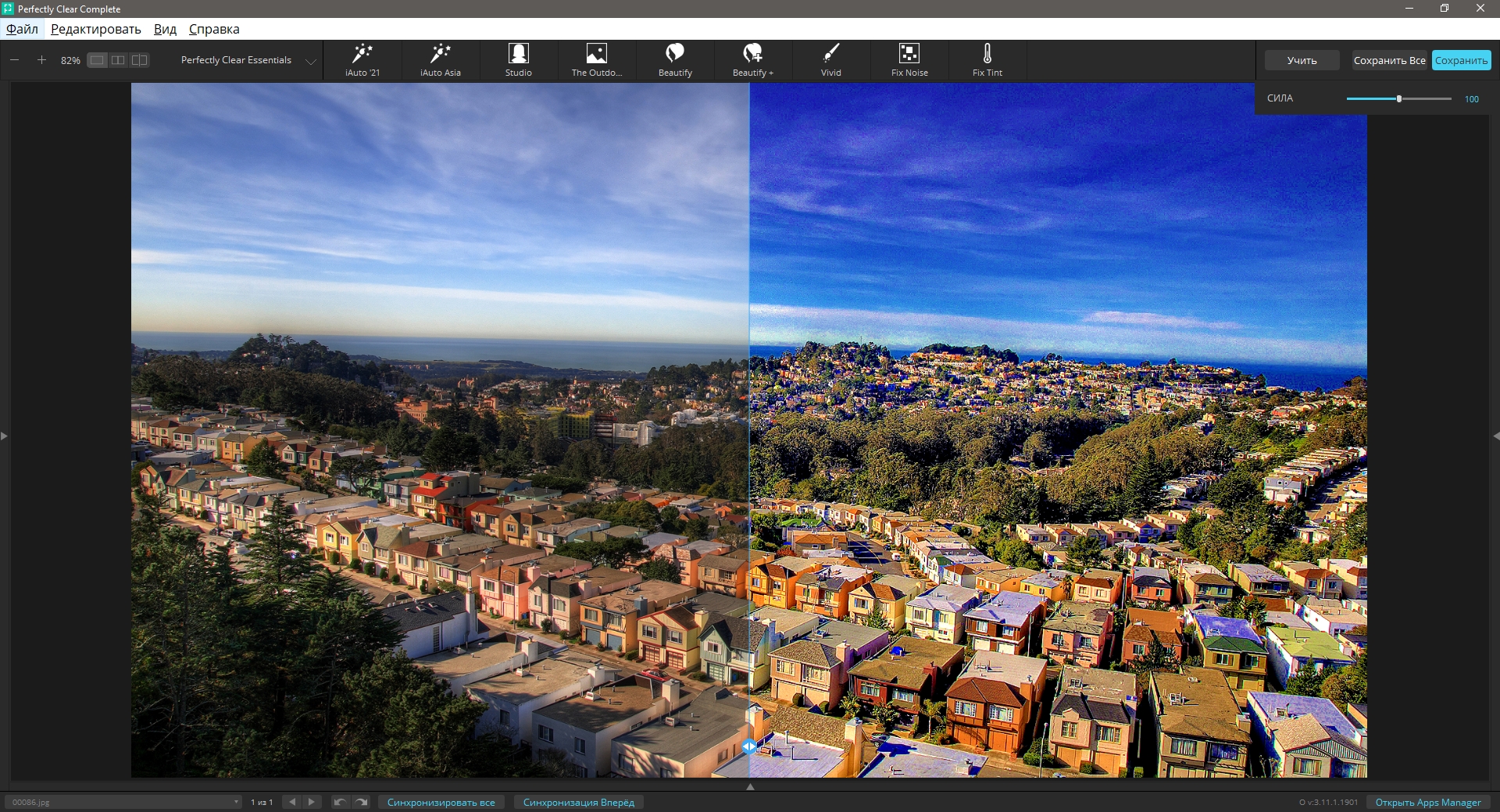Expand the bottom filmstrip panel
Viewport: 1500px width, 812px height.
pyautogui.click(x=750, y=786)
